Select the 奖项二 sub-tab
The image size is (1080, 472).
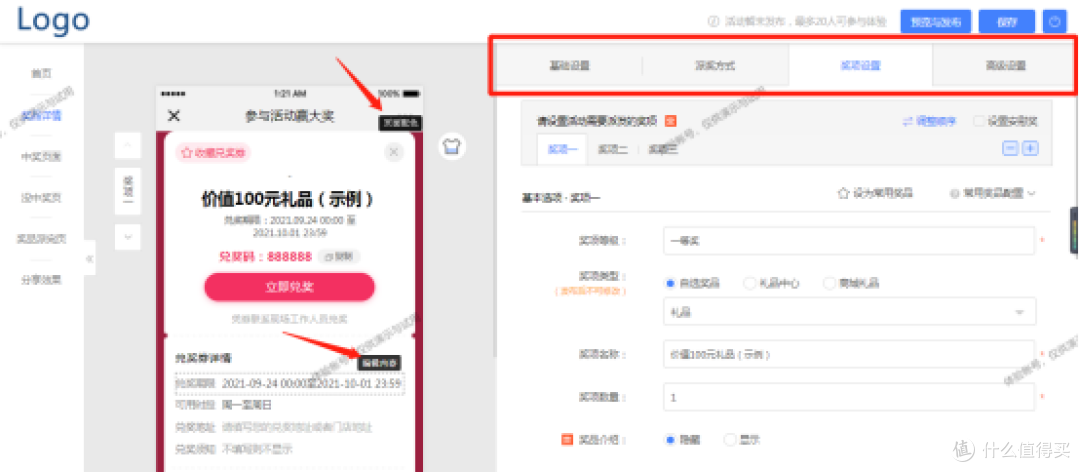click(612, 148)
